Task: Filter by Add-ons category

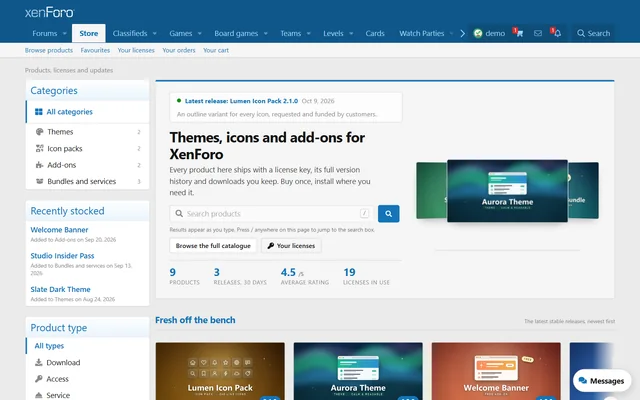Action: click(87, 165)
